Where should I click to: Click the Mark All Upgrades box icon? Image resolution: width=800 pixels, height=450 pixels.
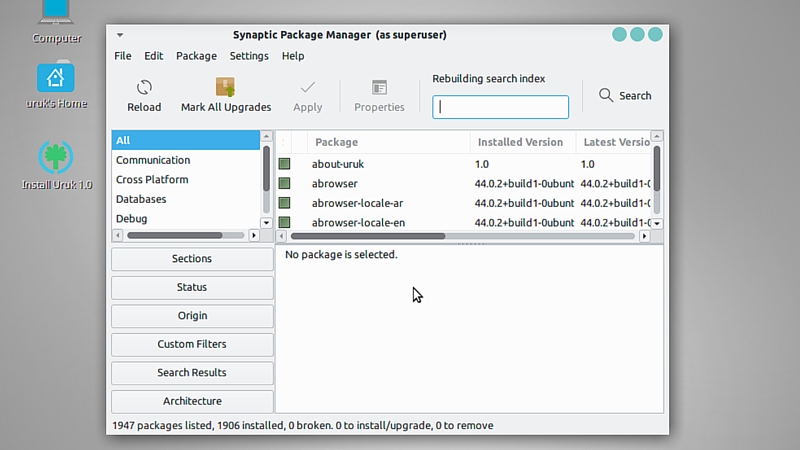click(225, 87)
